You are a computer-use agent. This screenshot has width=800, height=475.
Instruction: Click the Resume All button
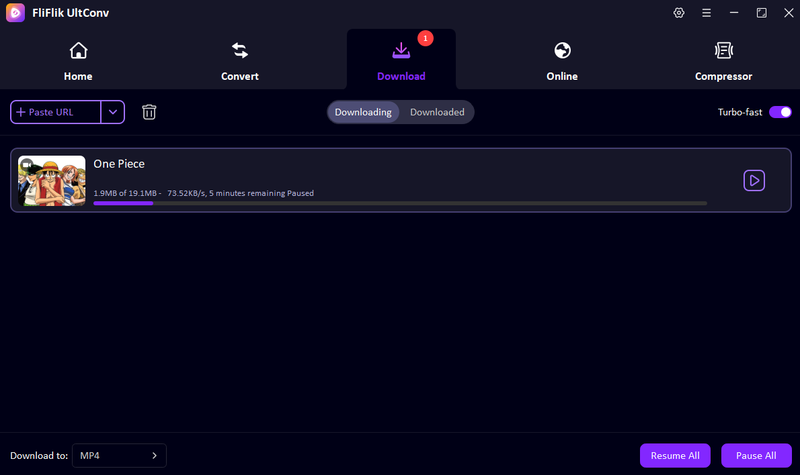coord(675,455)
